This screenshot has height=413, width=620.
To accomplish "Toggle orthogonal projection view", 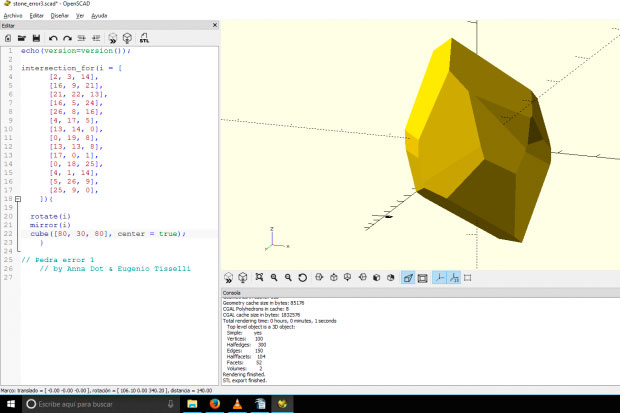I will tap(423, 277).
